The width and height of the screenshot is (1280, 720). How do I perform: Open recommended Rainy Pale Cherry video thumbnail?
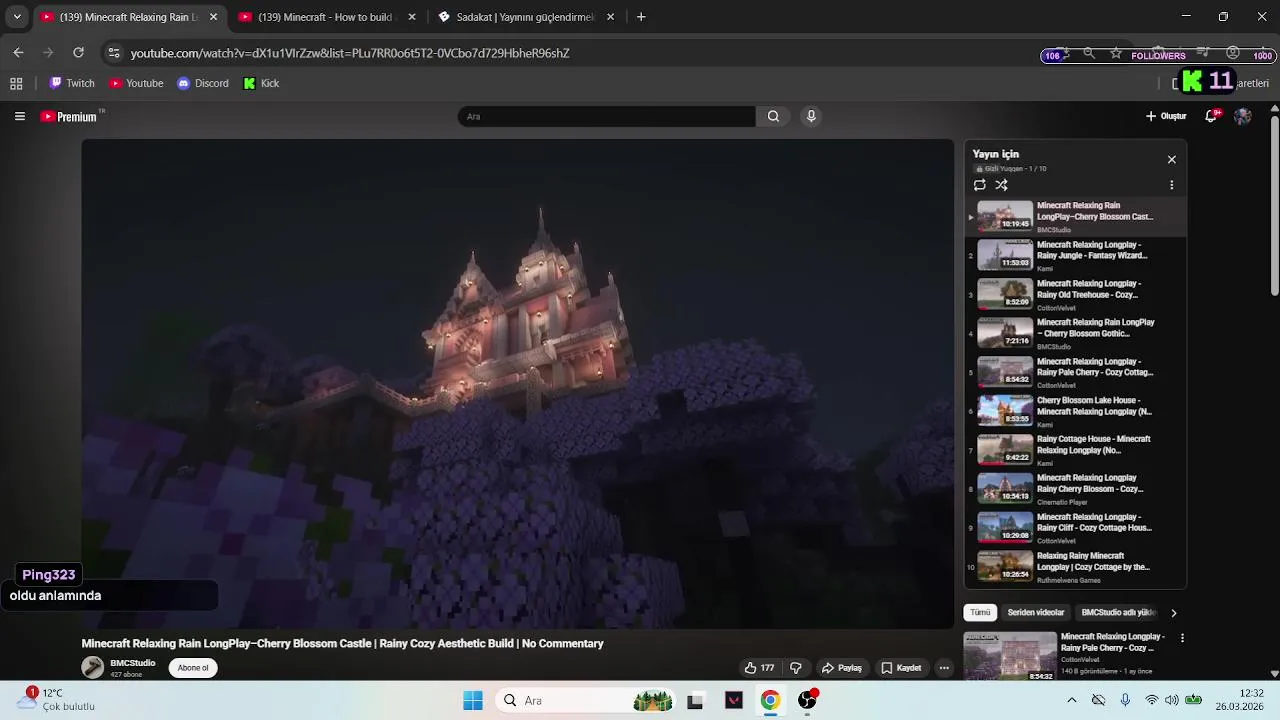[x=1010, y=656]
